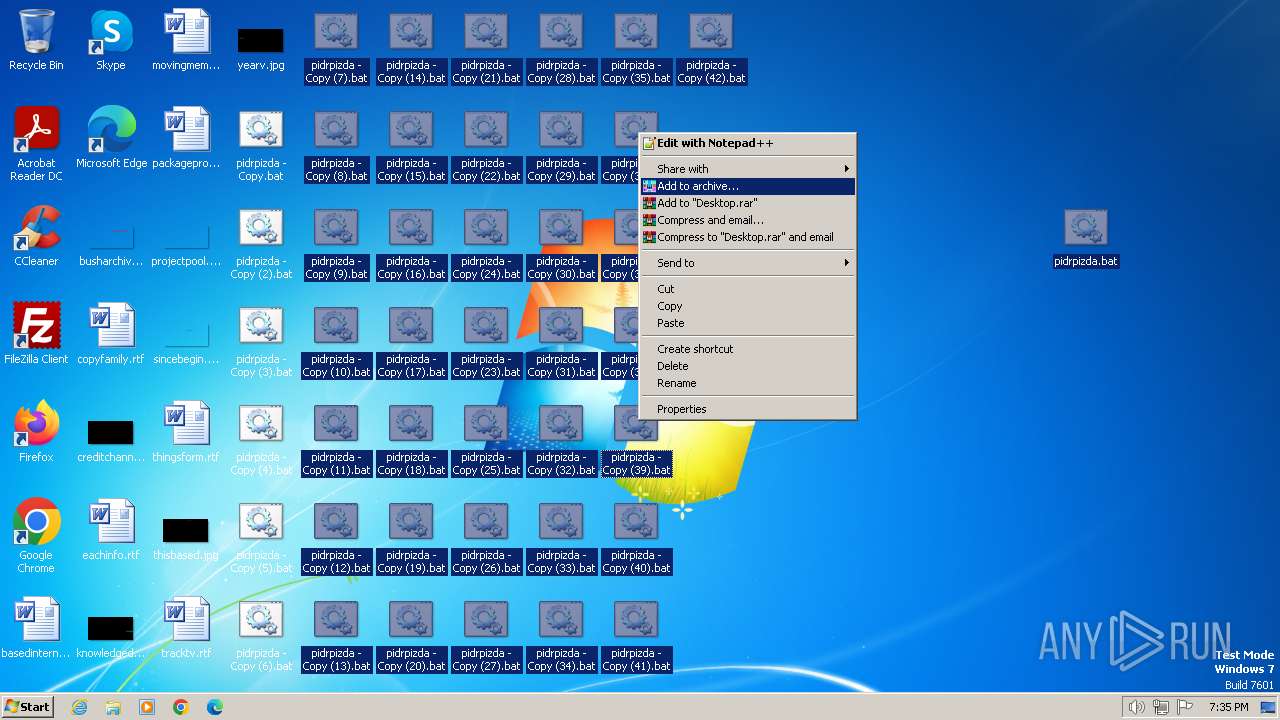Viewport: 1280px width, 720px height.
Task: Select pidrpizda - Copy (25).bat file
Action: 486,440
